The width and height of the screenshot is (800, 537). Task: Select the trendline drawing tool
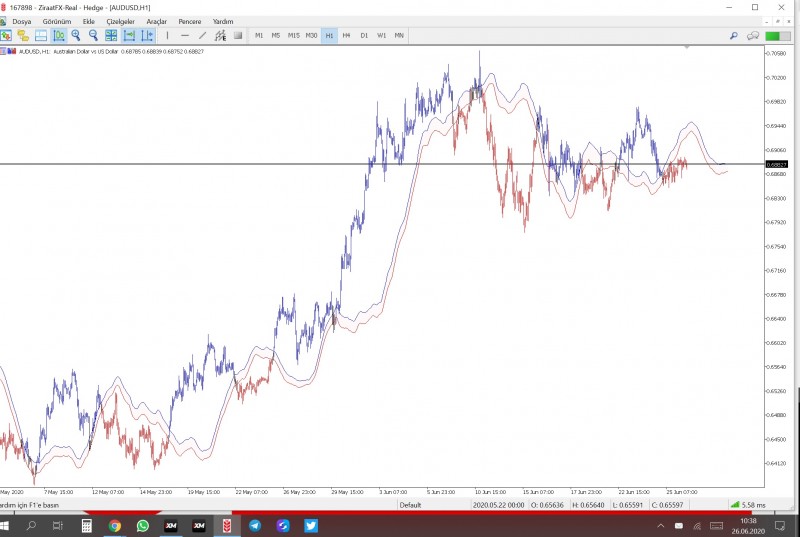pyautogui.click(x=202, y=36)
